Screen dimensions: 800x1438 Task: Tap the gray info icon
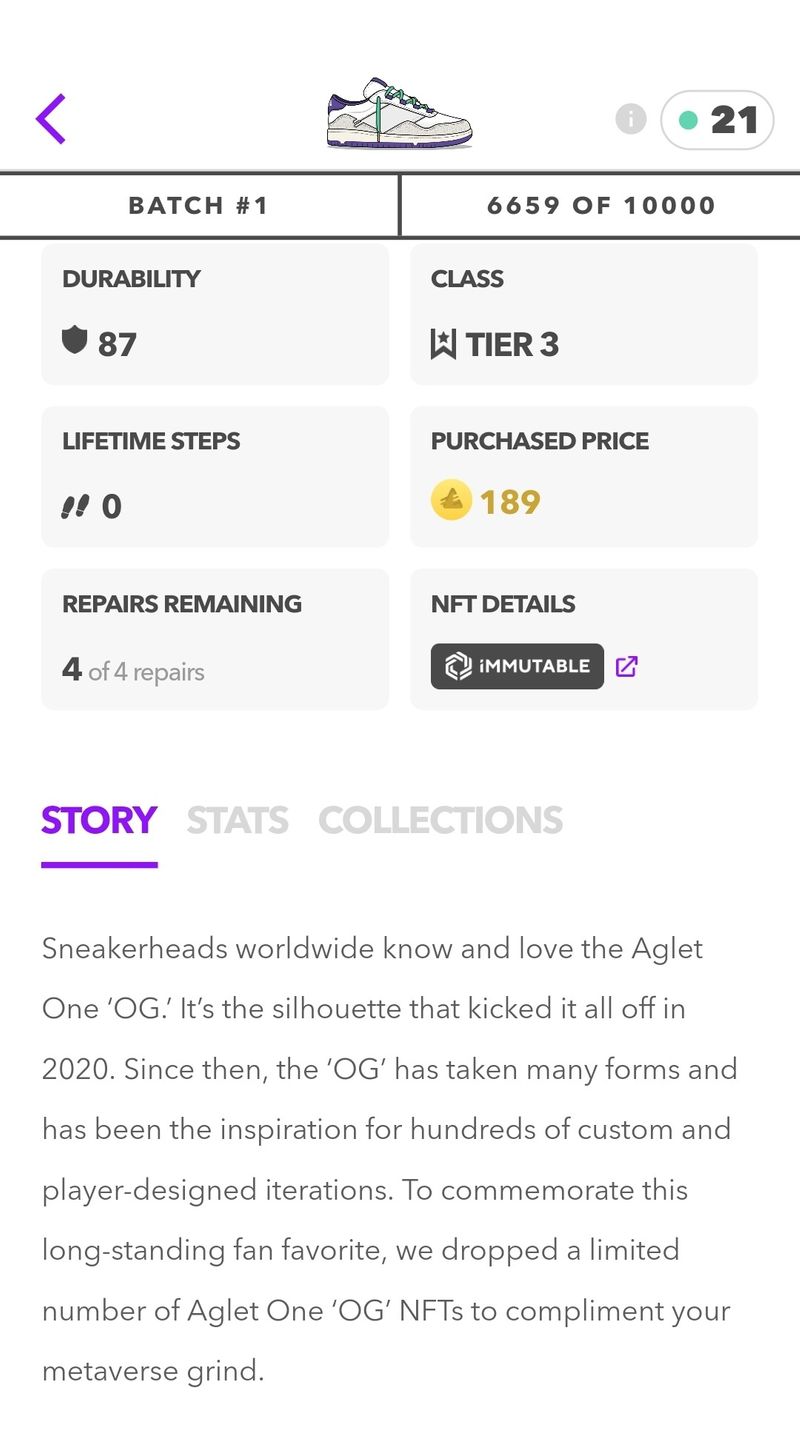coord(630,120)
